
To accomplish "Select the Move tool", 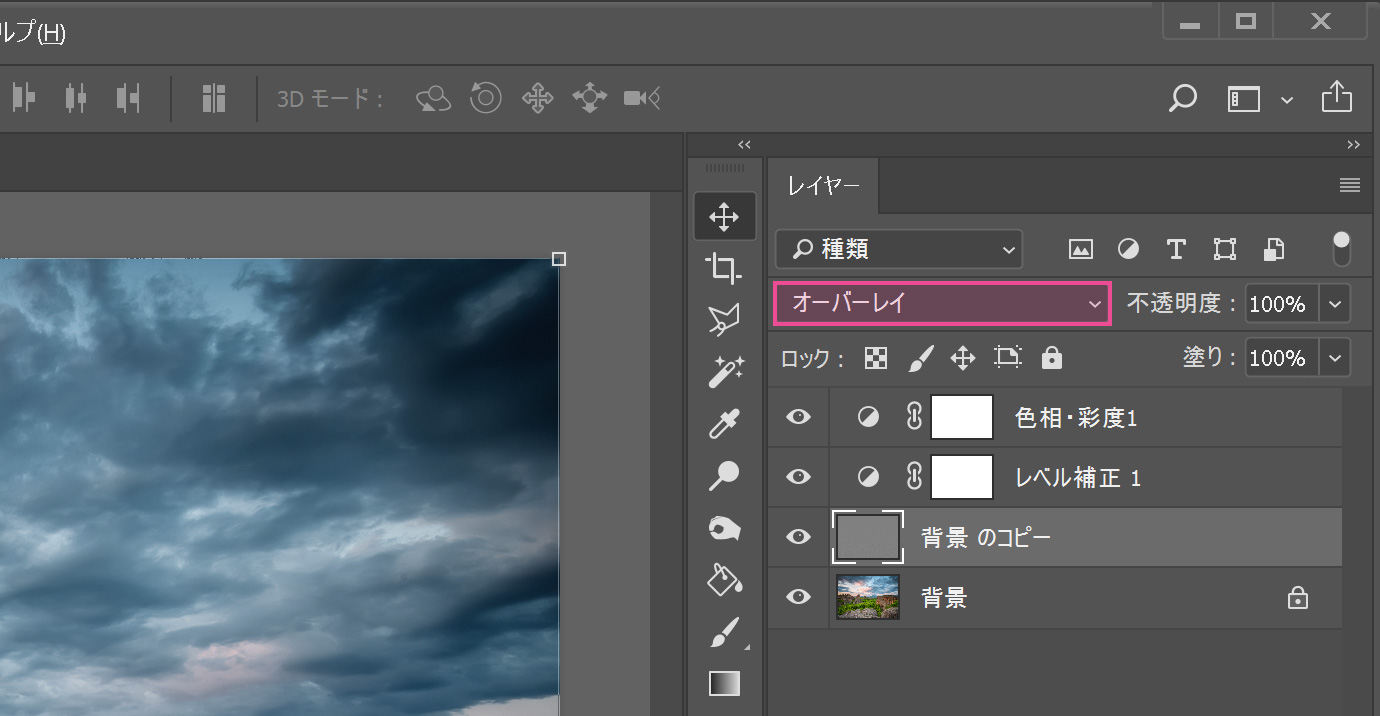I will click(724, 217).
